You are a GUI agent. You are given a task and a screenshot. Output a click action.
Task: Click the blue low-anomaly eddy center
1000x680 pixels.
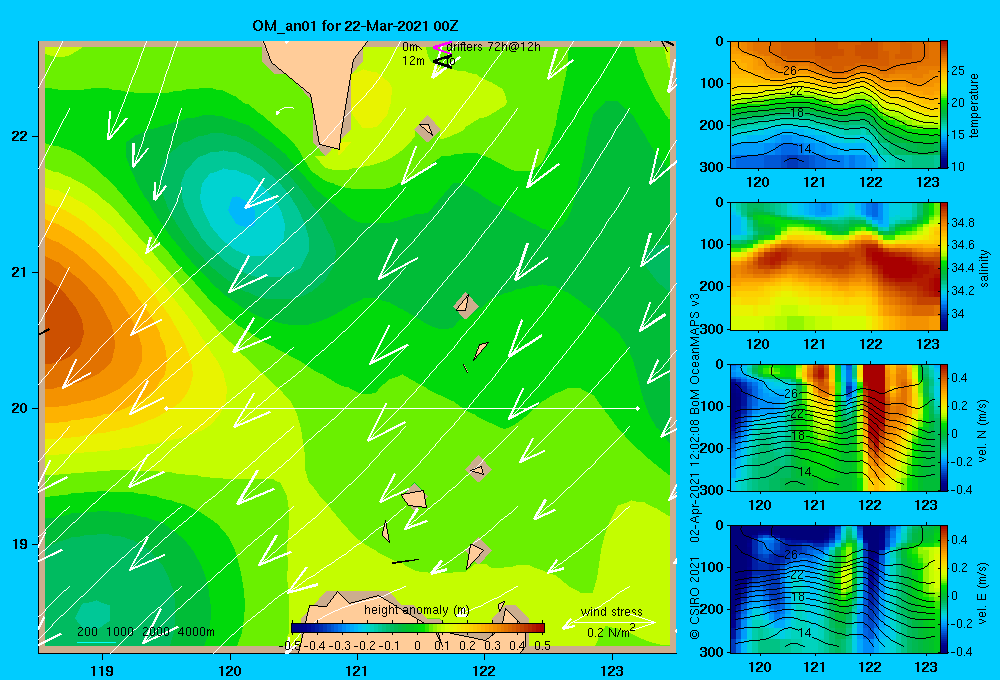(x=242, y=211)
